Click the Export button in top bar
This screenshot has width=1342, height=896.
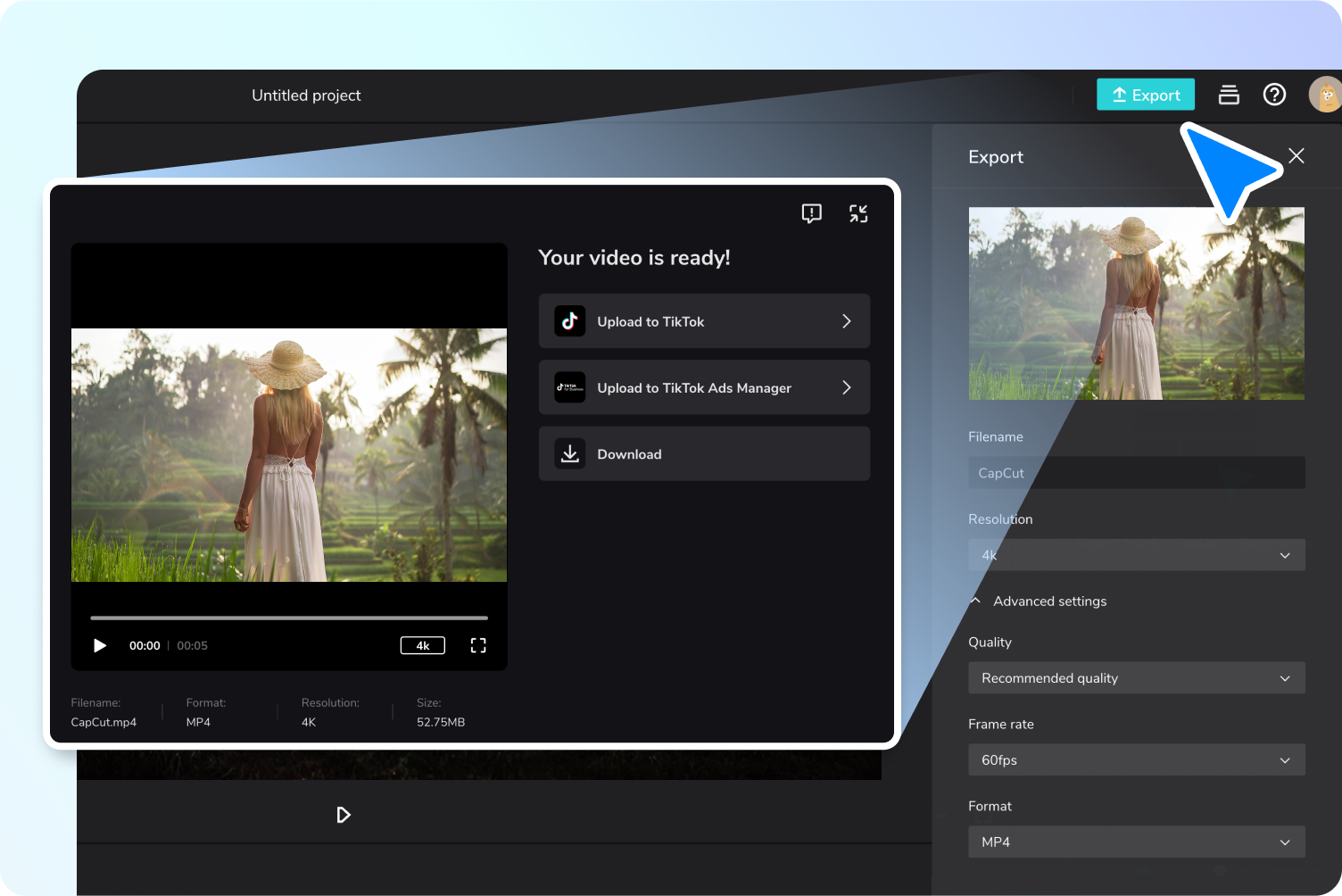[1145, 95]
